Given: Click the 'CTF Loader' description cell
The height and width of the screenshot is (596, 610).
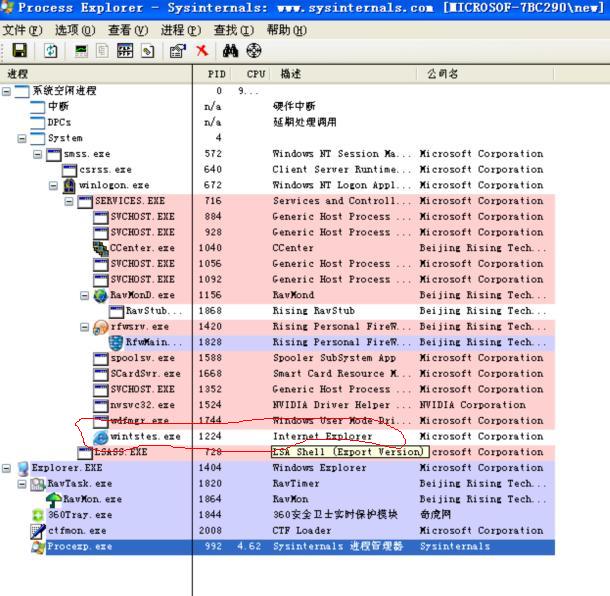Looking at the screenshot, I should point(302,531).
